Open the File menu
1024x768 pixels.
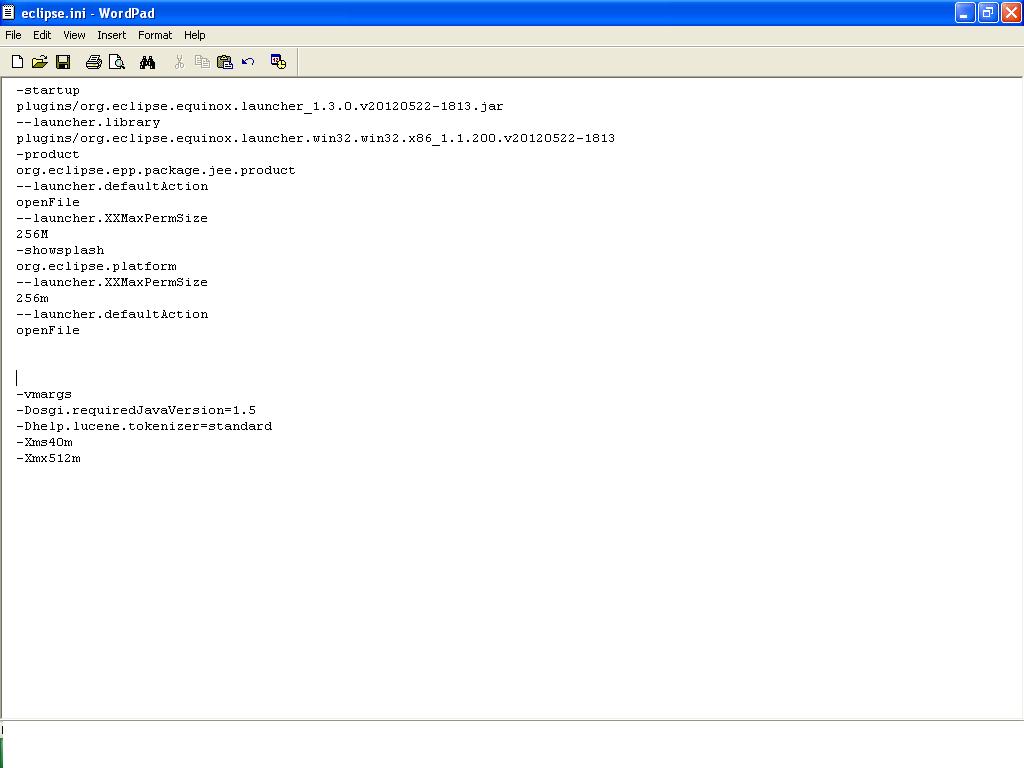[13, 35]
